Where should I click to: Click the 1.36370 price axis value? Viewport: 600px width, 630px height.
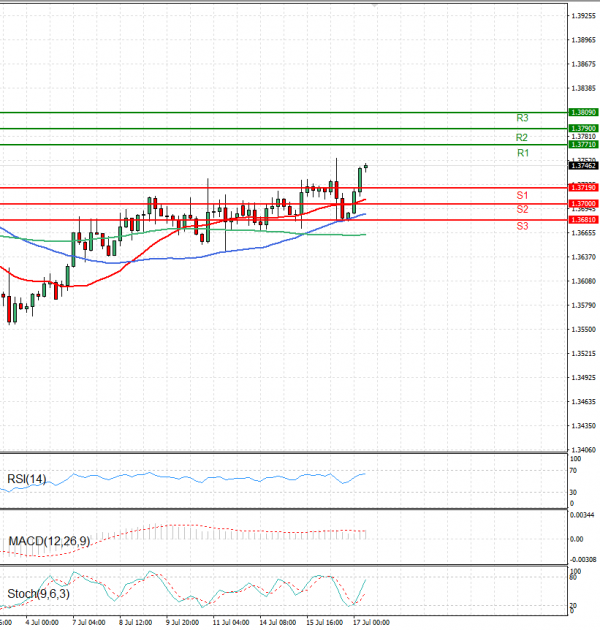pos(584,257)
